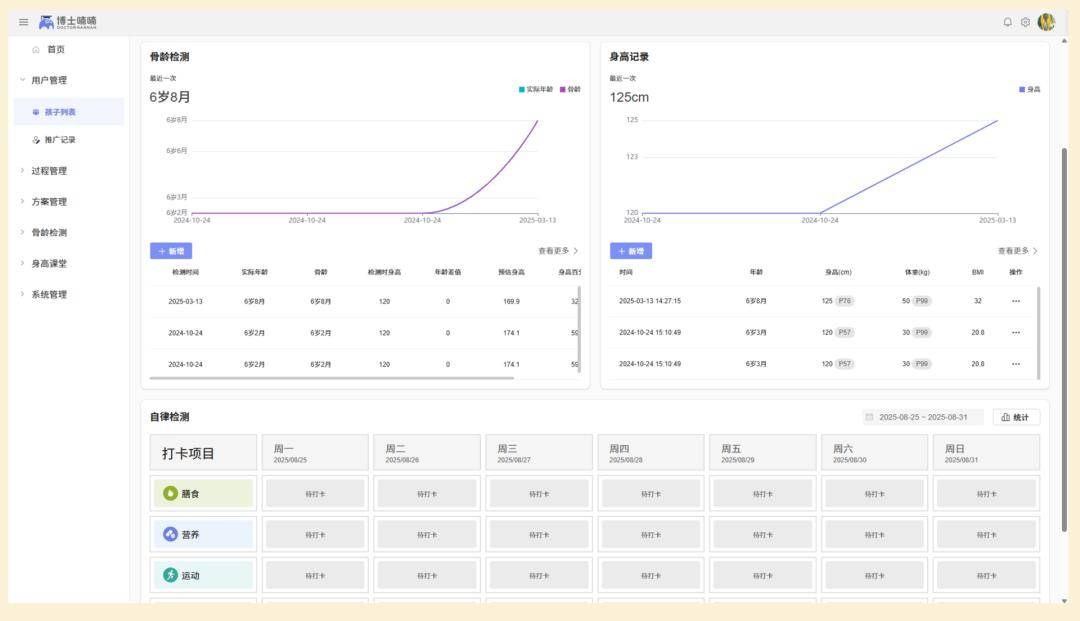Click 查看更多 in the 身高记录 panel

[1017, 251]
